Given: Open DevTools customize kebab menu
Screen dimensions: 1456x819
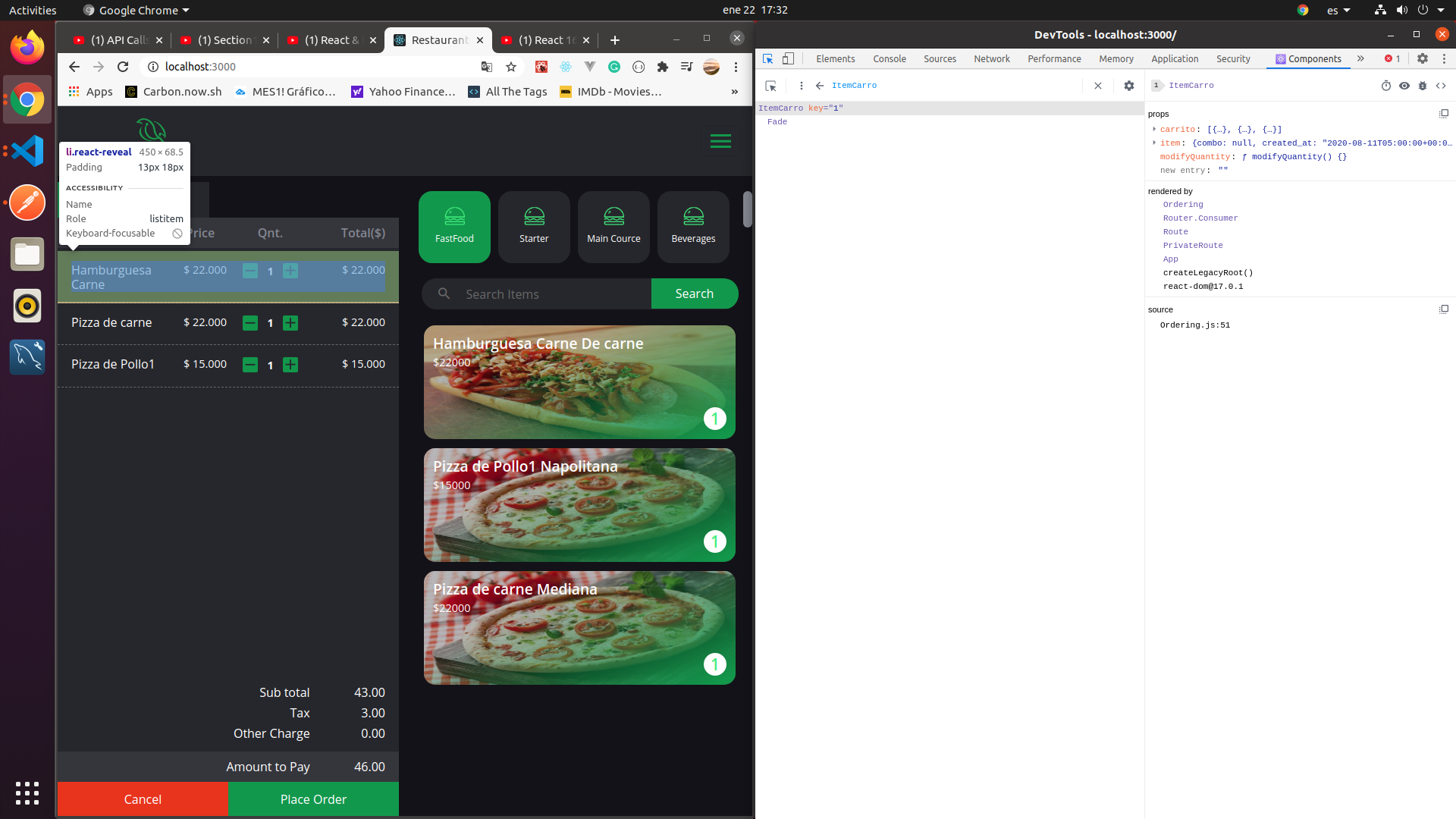Looking at the screenshot, I should tap(1444, 58).
